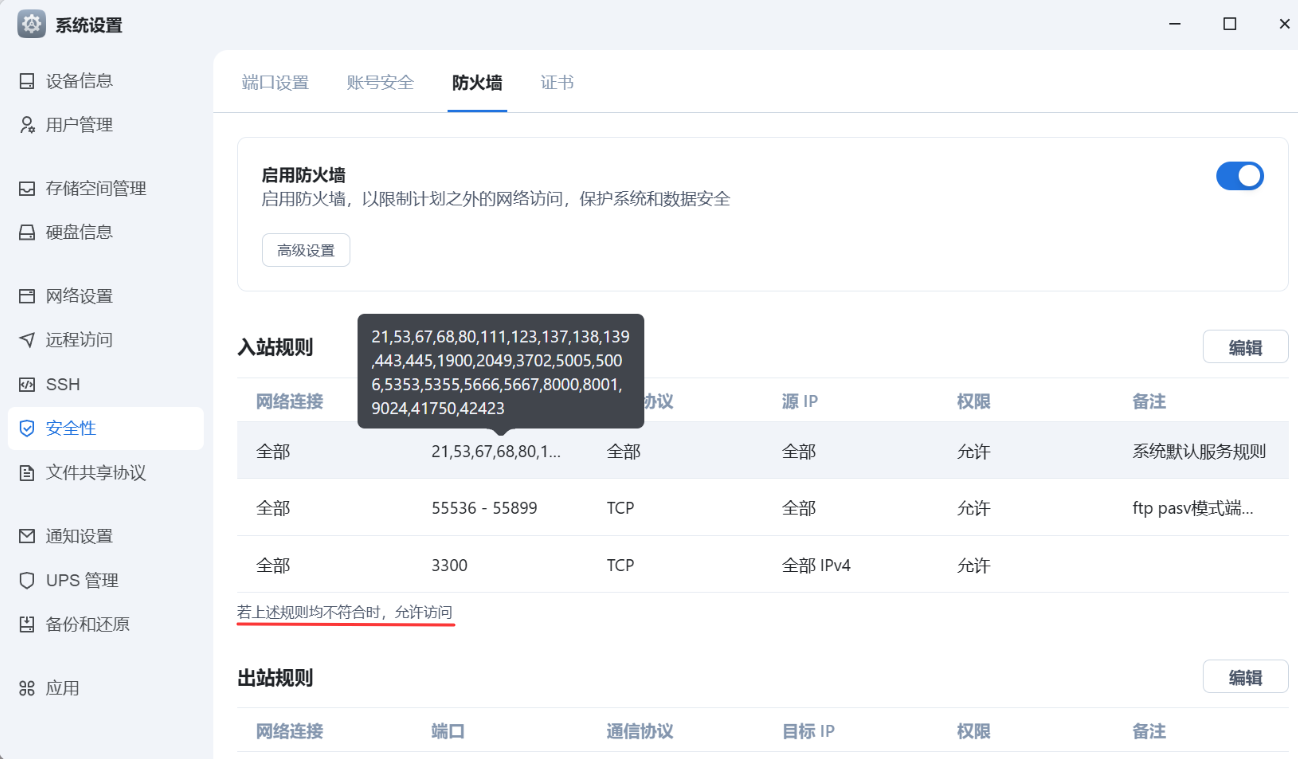Click the inbound 备注 column header
Image resolution: width=1298 pixels, height=759 pixels.
(1149, 401)
